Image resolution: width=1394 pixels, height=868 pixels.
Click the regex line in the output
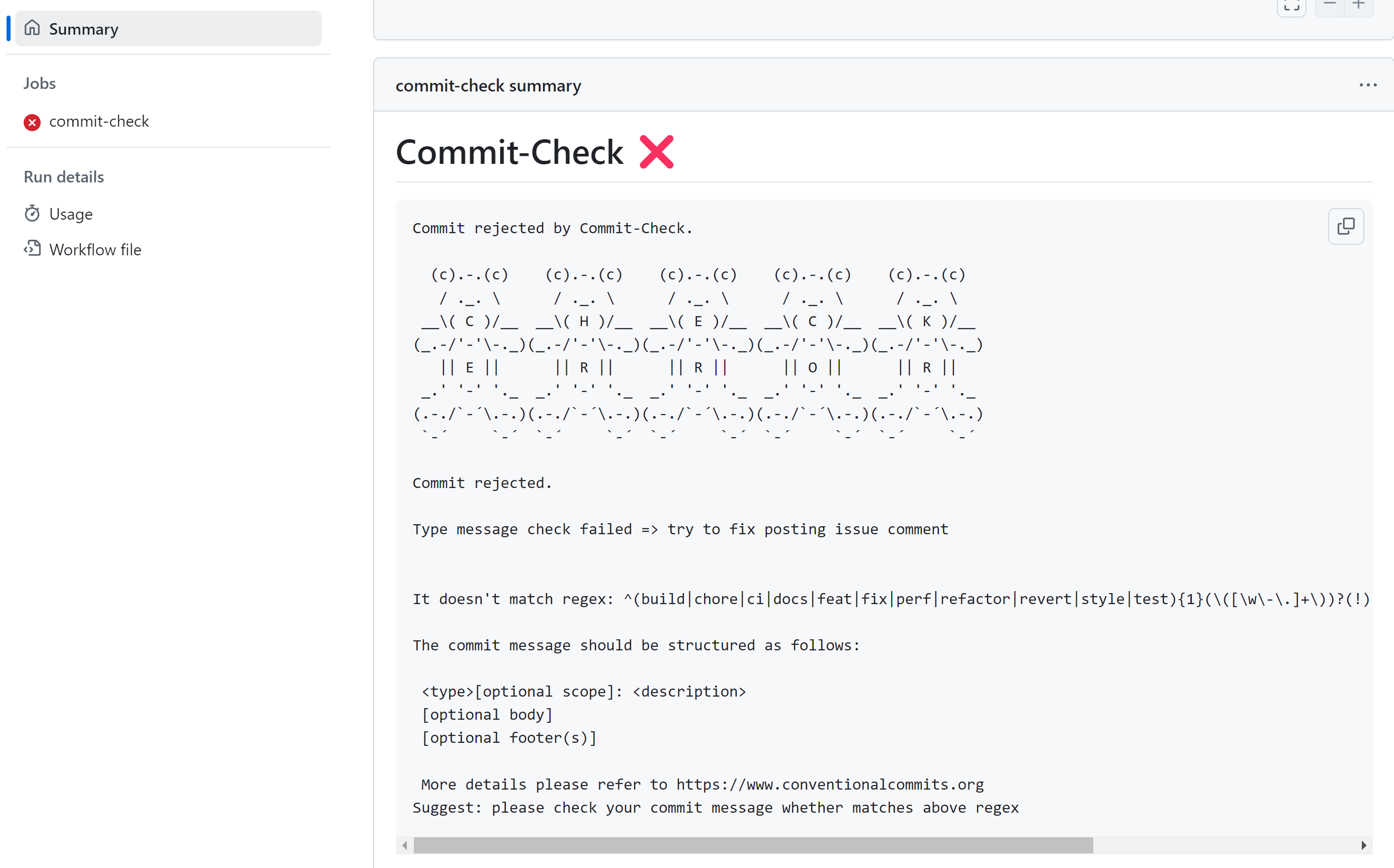890,599
